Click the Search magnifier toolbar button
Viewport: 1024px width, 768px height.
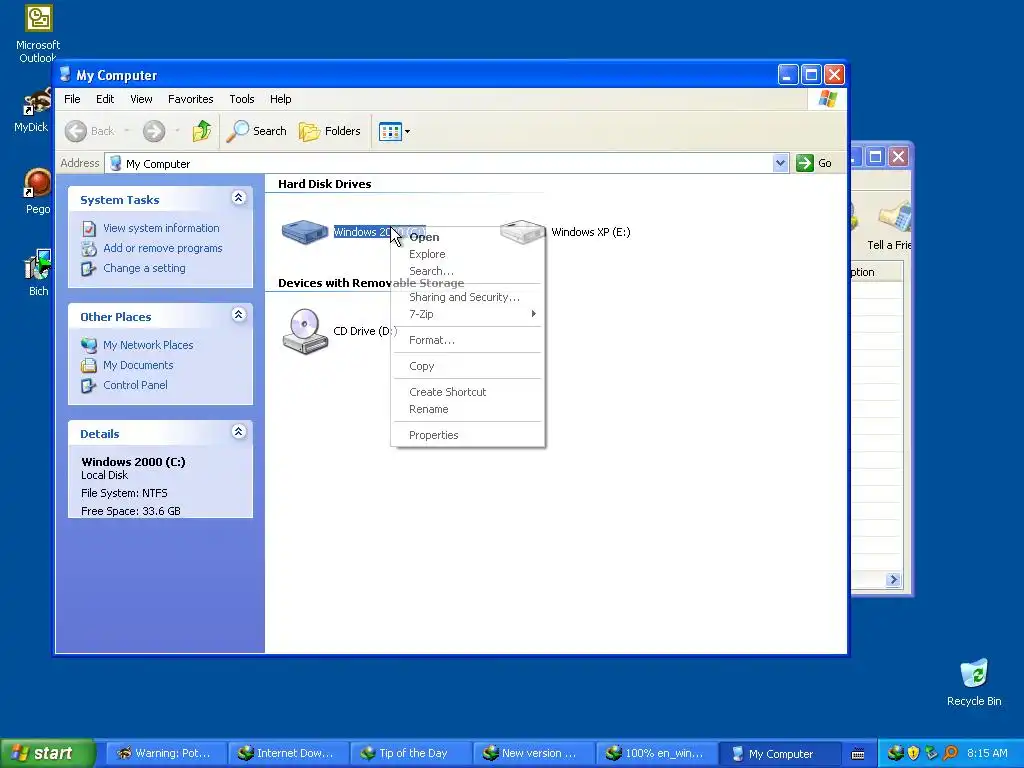(257, 131)
